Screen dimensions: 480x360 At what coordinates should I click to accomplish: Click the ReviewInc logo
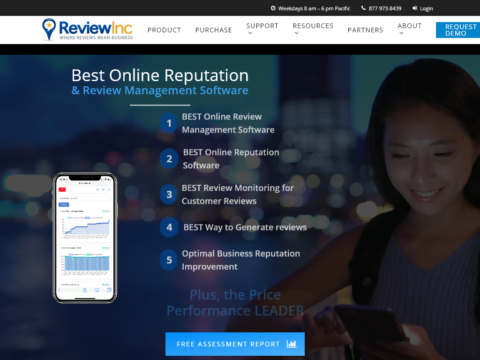pos(87,29)
